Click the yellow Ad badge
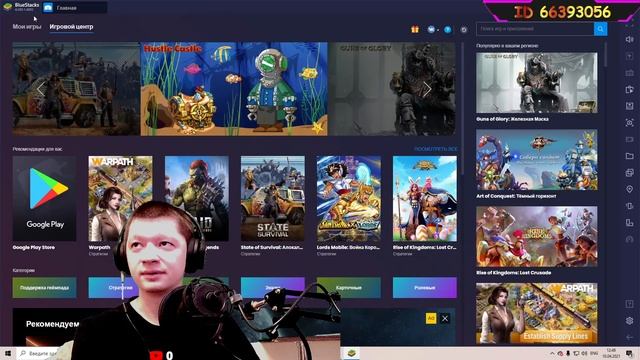This screenshot has width=640, height=360. tap(431, 318)
